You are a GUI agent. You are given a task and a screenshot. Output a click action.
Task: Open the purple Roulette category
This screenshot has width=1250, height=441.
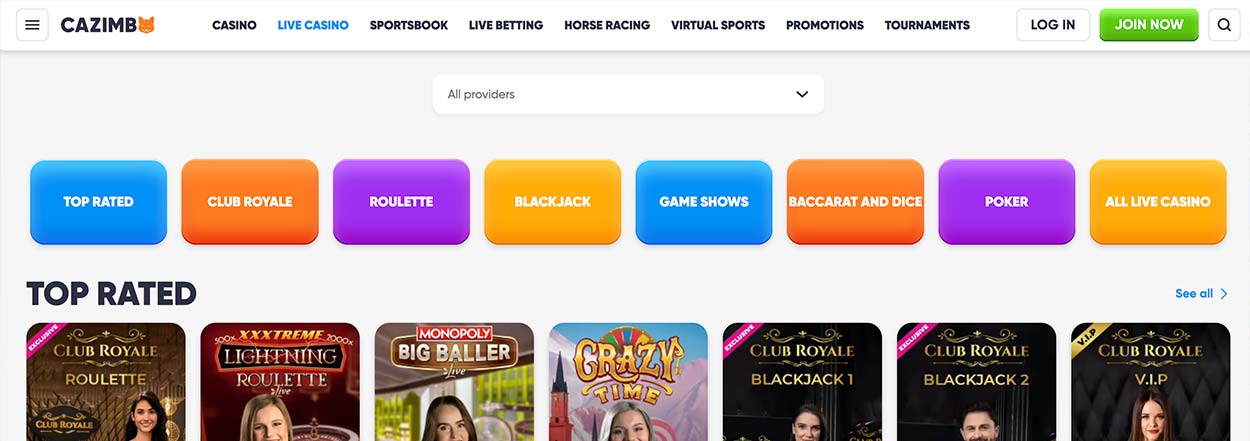(x=401, y=202)
